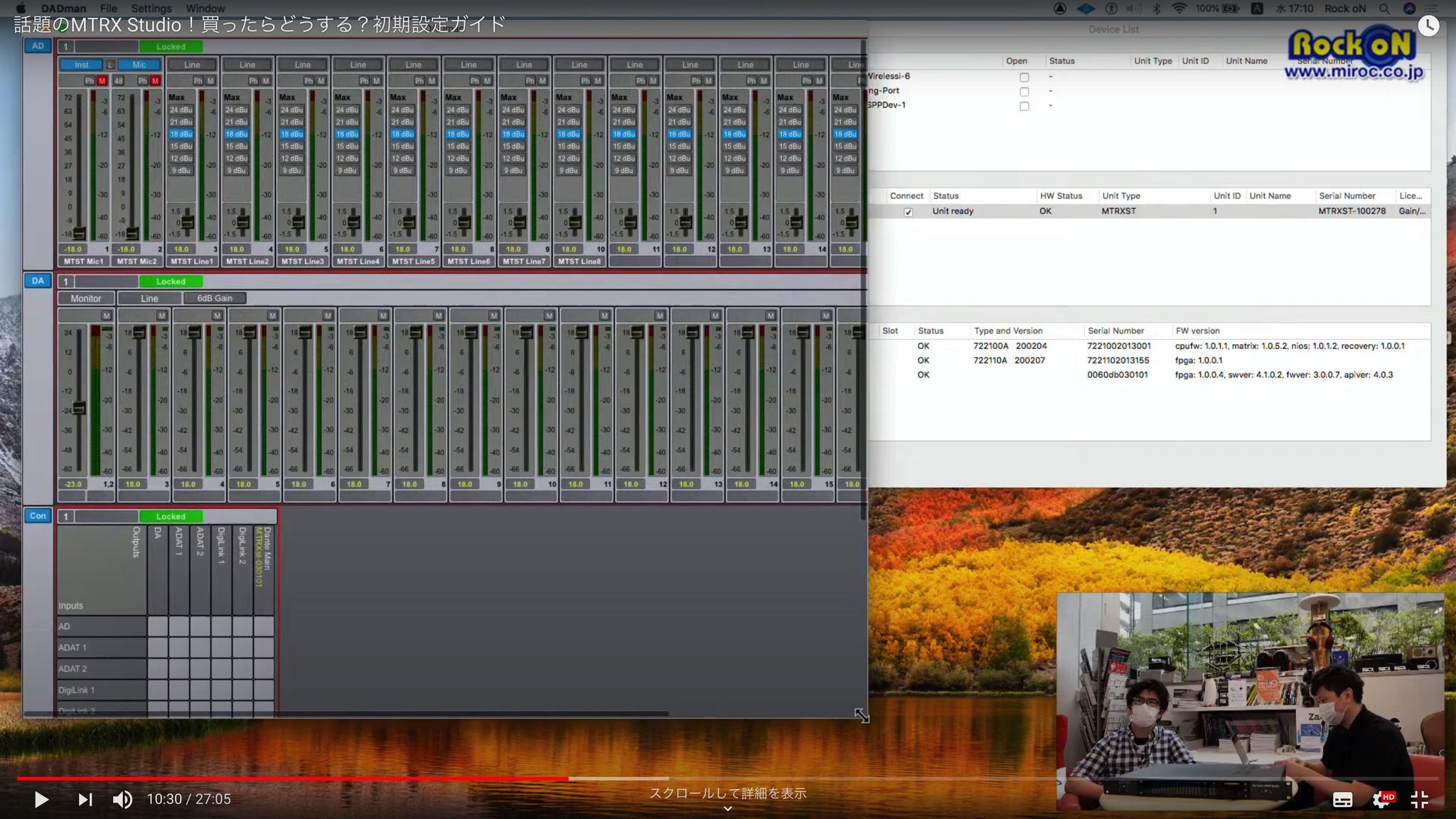Check Open box for Wirelessi-6 device
Image resolution: width=1456 pixels, height=819 pixels.
pos(1024,77)
